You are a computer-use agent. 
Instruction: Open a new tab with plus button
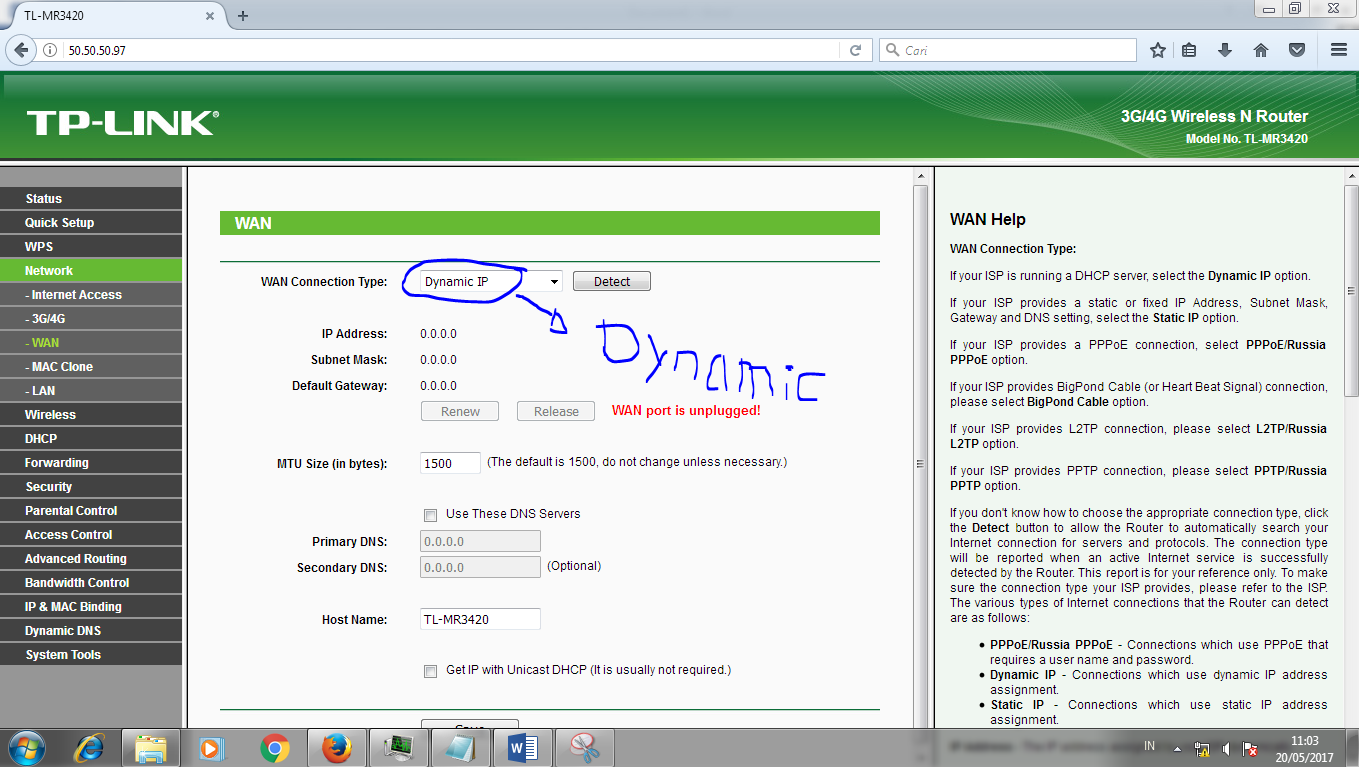point(243,16)
